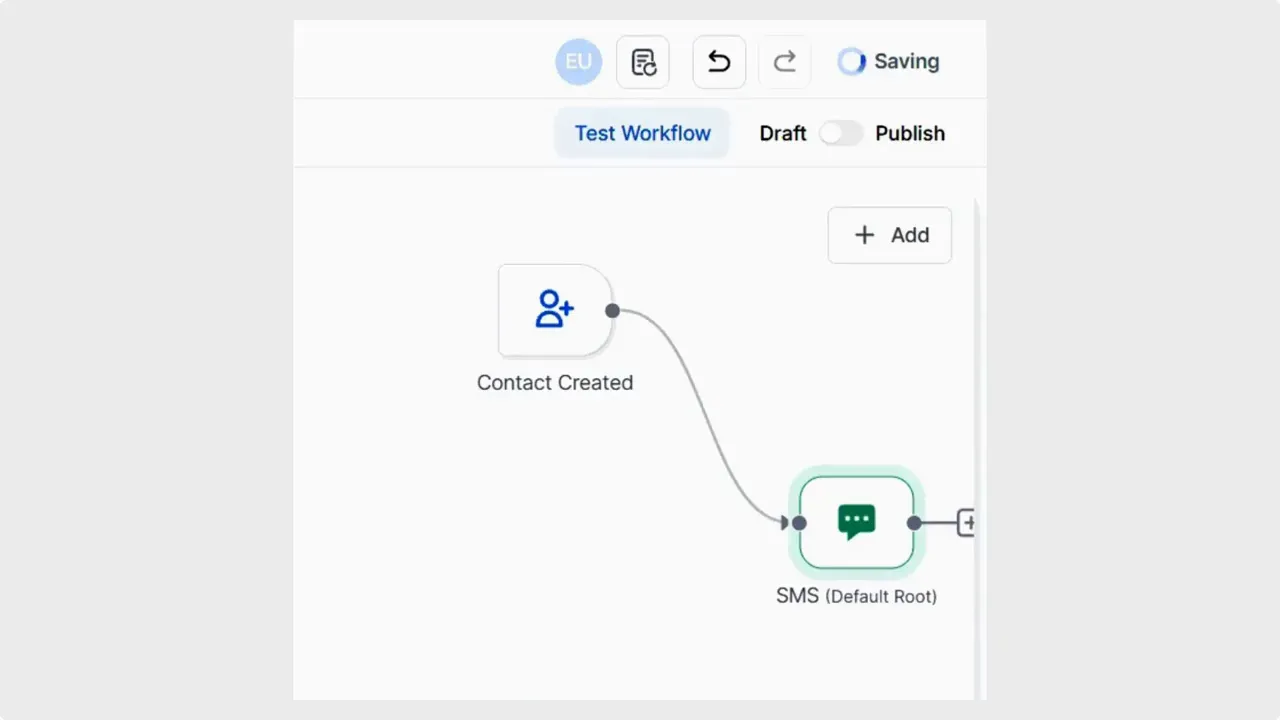Click the Add button to insert an action
Viewport: 1280px width, 720px height.
pos(890,235)
